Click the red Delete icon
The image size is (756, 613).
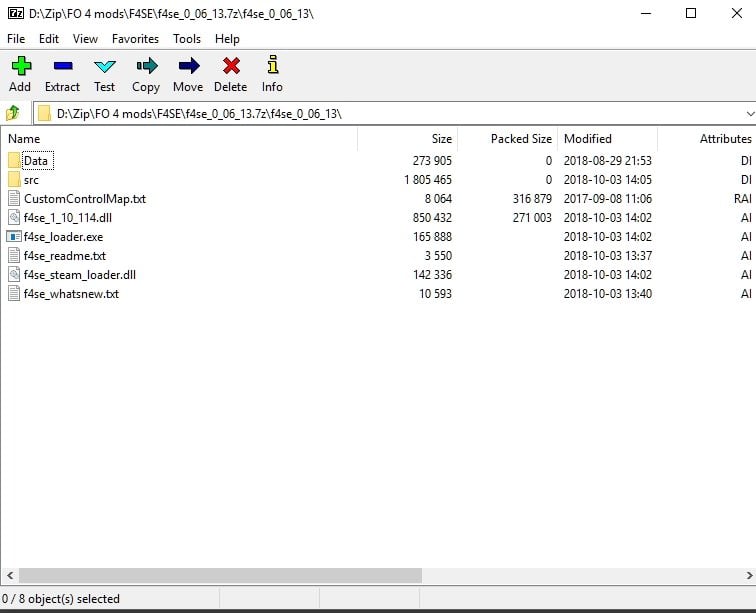click(x=231, y=66)
